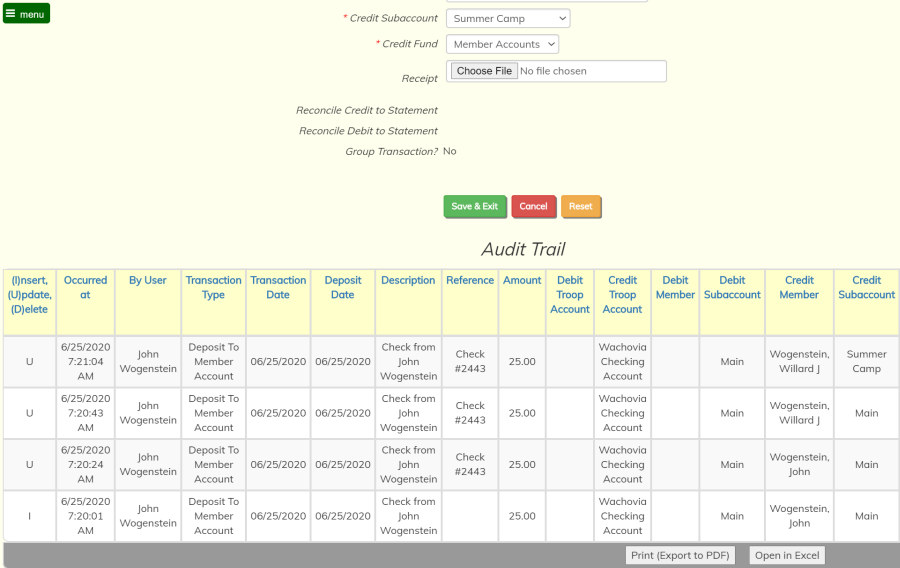Click the I (insert) row marker
Image resolution: width=900 pixels, height=568 pixels.
[x=30, y=516]
